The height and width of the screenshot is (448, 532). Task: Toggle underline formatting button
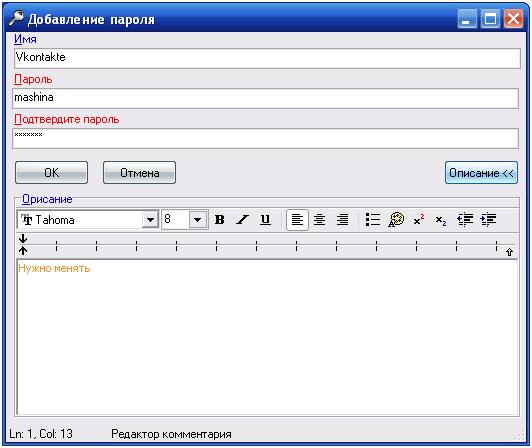pyautogui.click(x=265, y=220)
